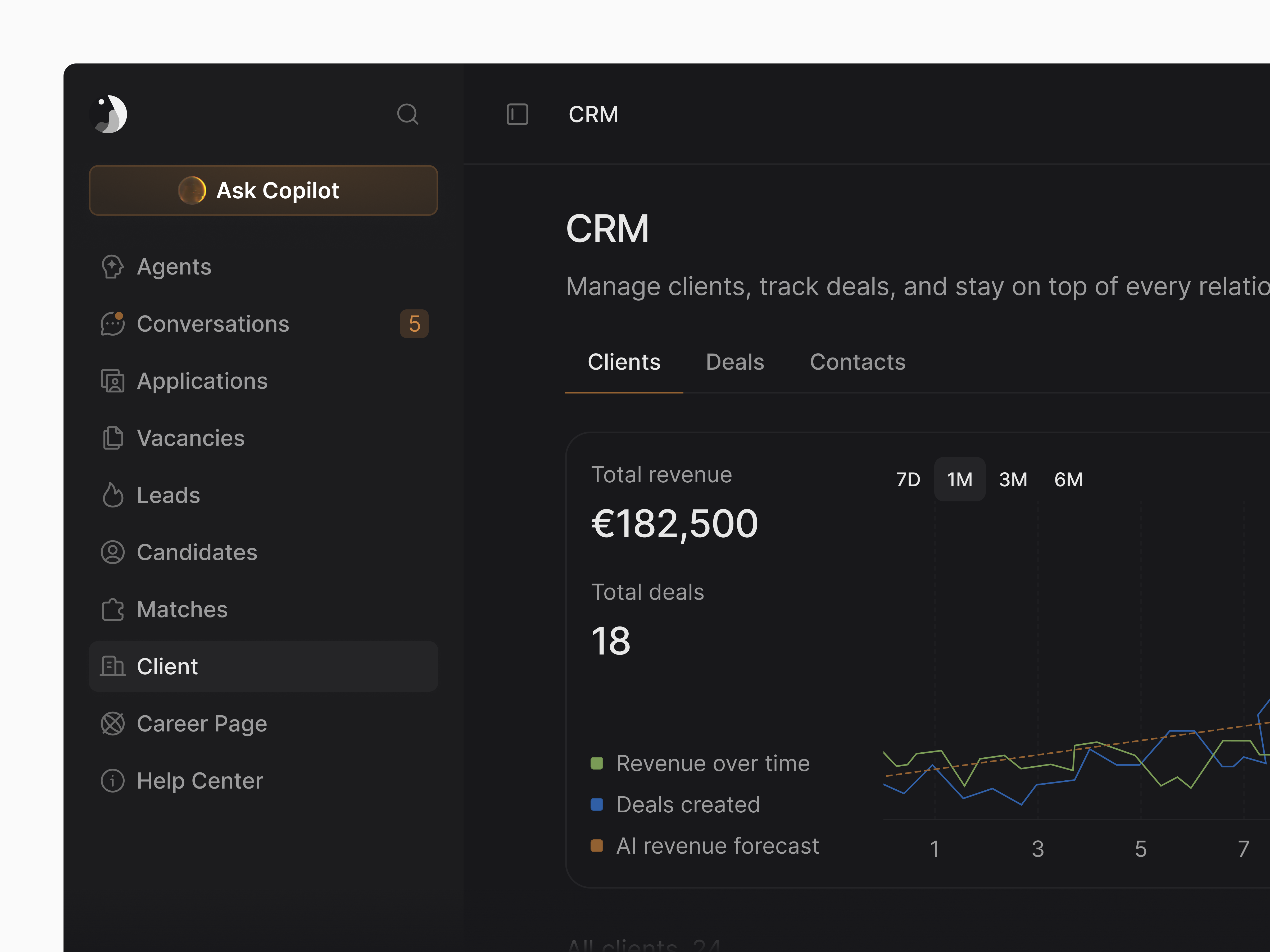Click the green Revenue over time swatch
The image size is (1270, 952).
click(x=597, y=763)
